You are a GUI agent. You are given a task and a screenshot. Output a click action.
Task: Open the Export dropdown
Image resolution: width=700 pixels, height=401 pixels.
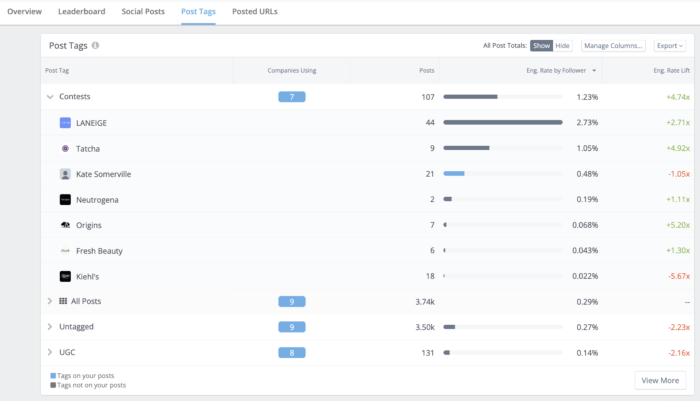[670, 46]
